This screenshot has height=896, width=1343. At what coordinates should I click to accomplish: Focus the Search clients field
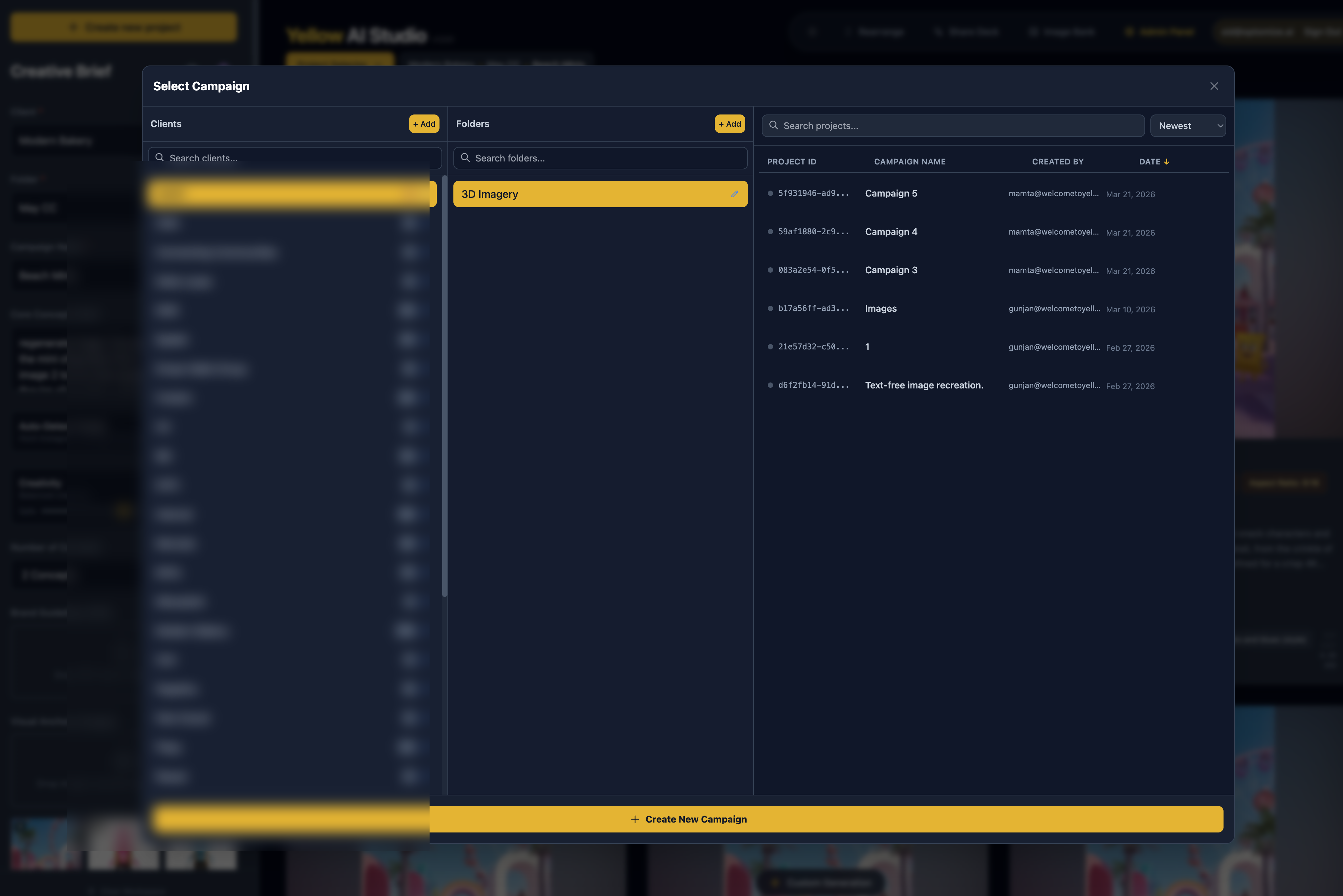[x=295, y=158]
